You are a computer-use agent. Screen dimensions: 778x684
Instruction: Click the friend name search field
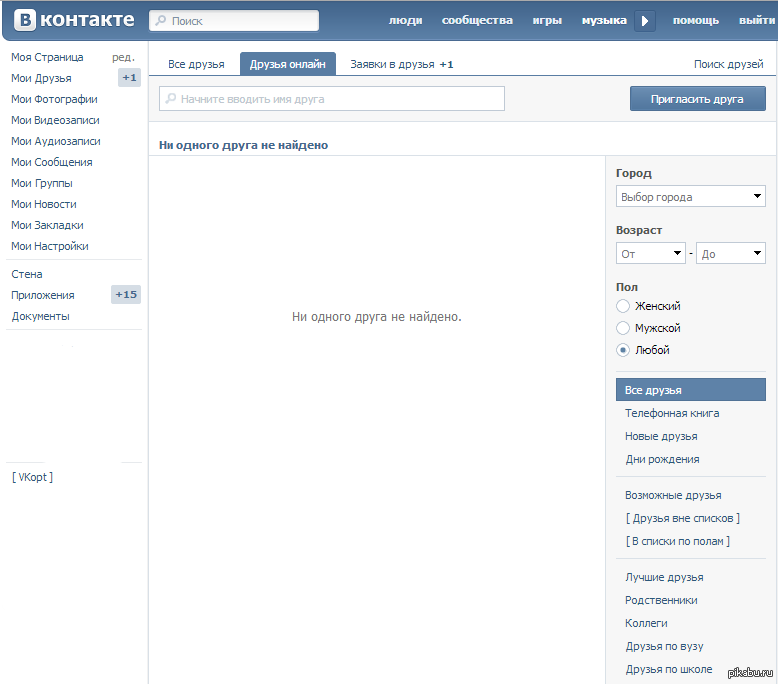click(332, 99)
